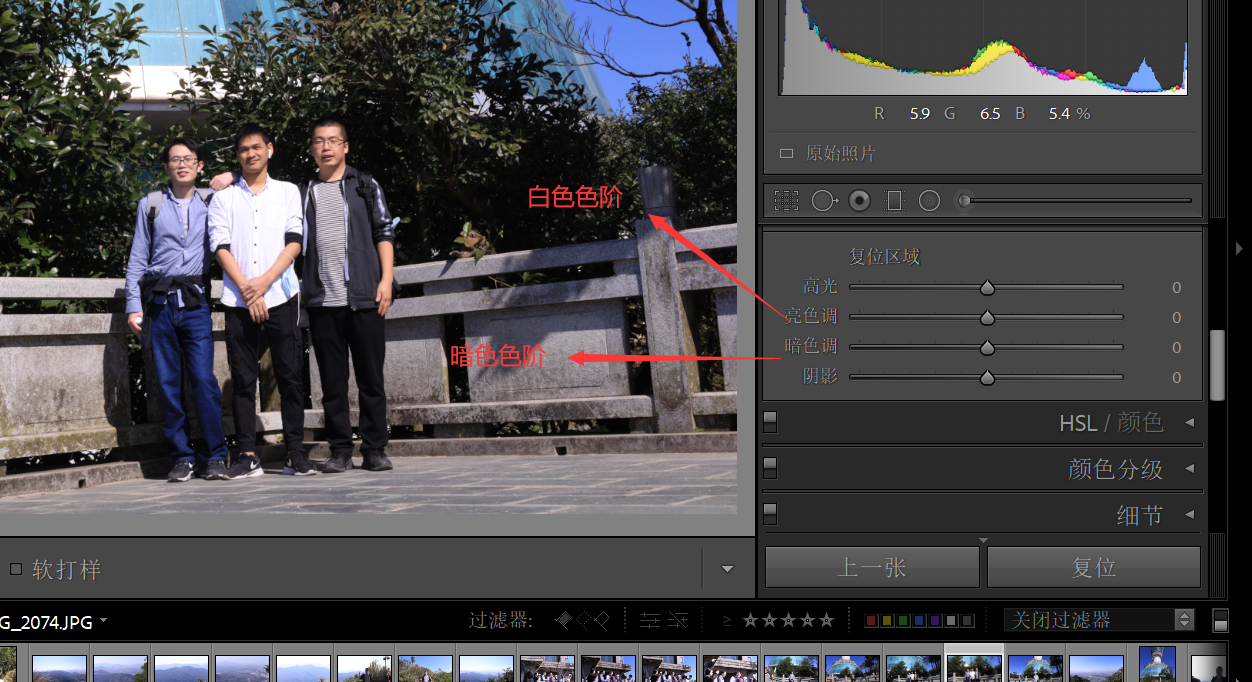Select the Radial Filter tool
The height and width of the screenshot is (682, 1252).
930,201
